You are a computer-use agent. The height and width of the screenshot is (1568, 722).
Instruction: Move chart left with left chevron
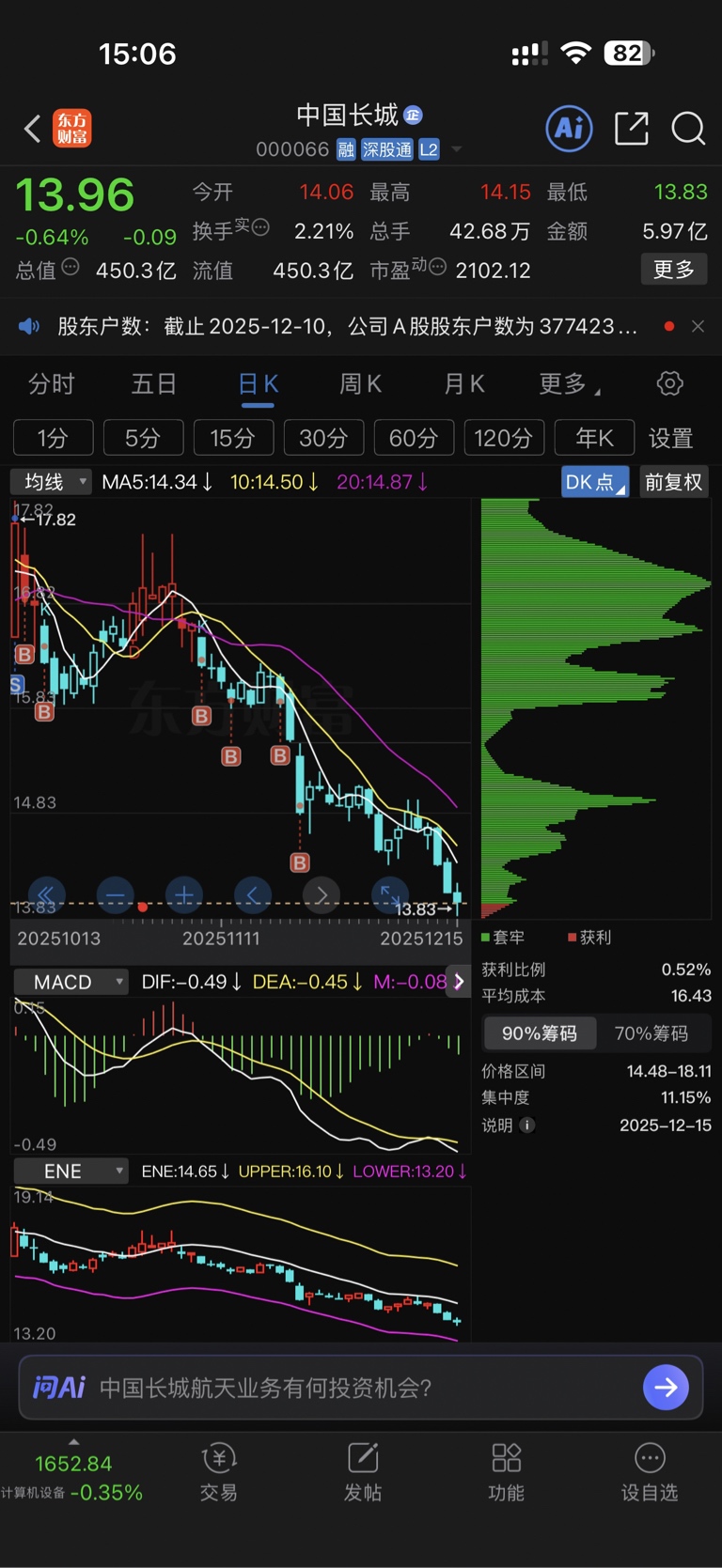click(x=253, y=895)
